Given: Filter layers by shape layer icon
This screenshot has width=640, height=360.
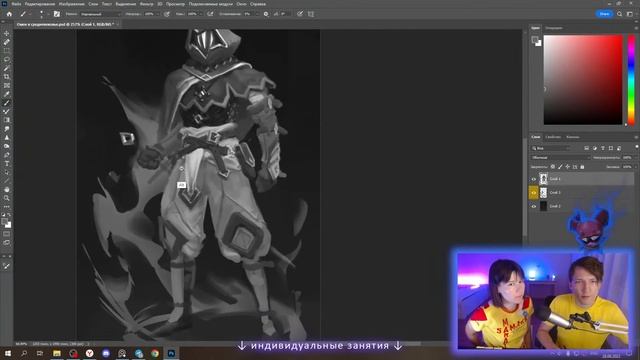Looking at the screenshot, I should (x=611, y=148).
